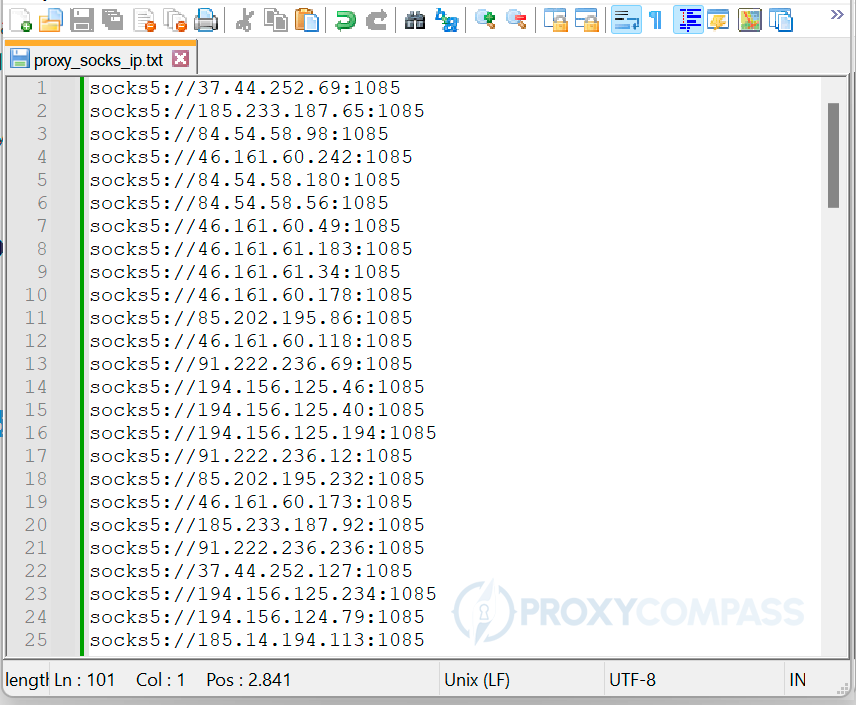The image size is (856, 705).
Task: Click line socks5://46.161.61.34:1085
Action: click(245, 271)
